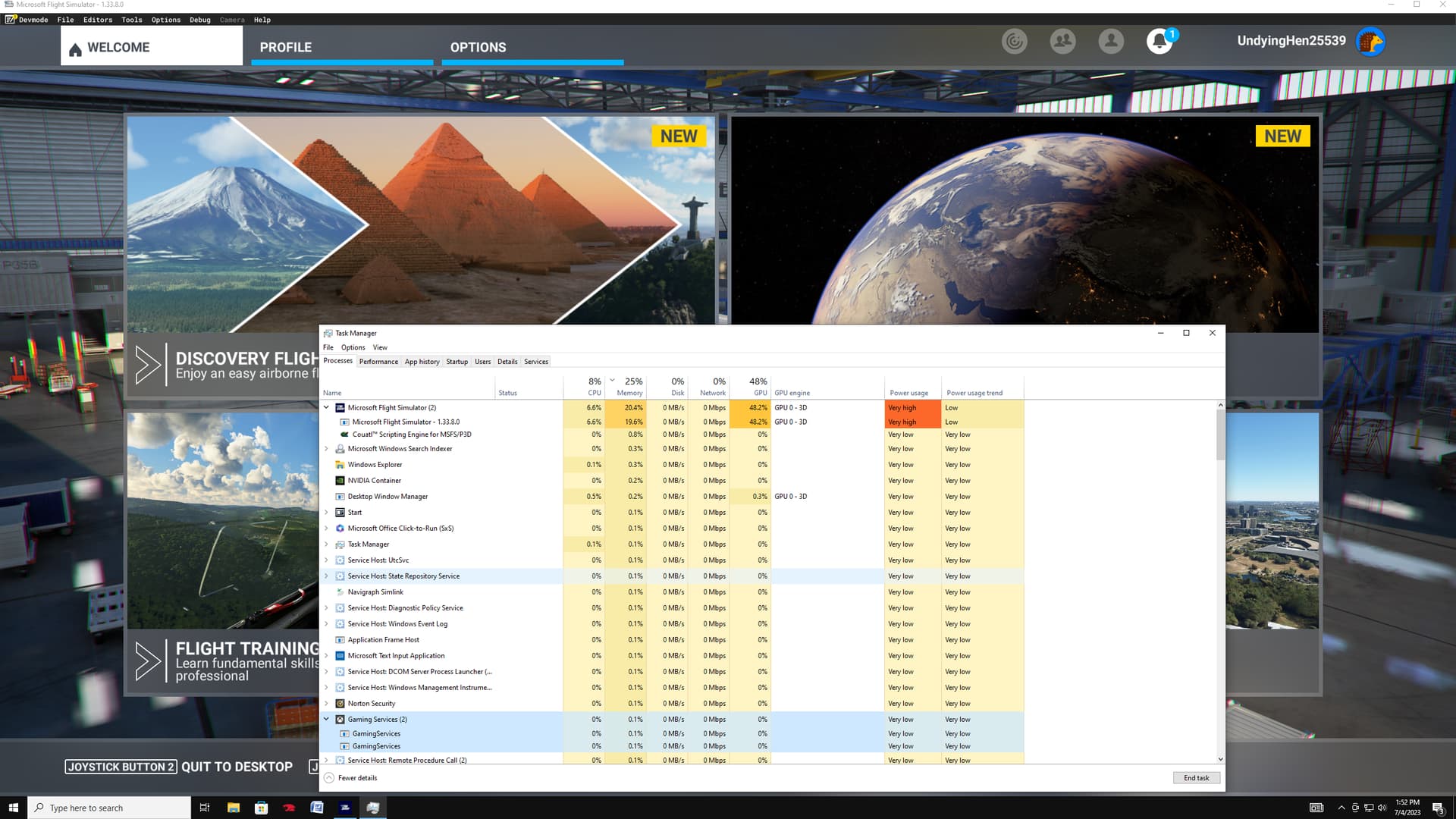This screenshot has width=1456, height=819.
Task: Click the Fewer details arrow icon
Action: coord(329,778)
